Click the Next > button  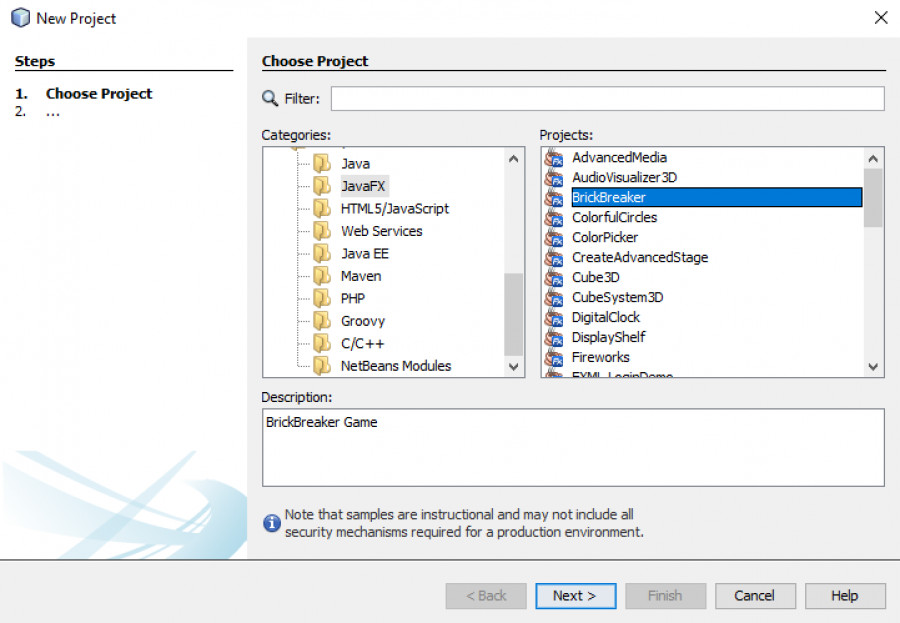click(x=576, y=596)
